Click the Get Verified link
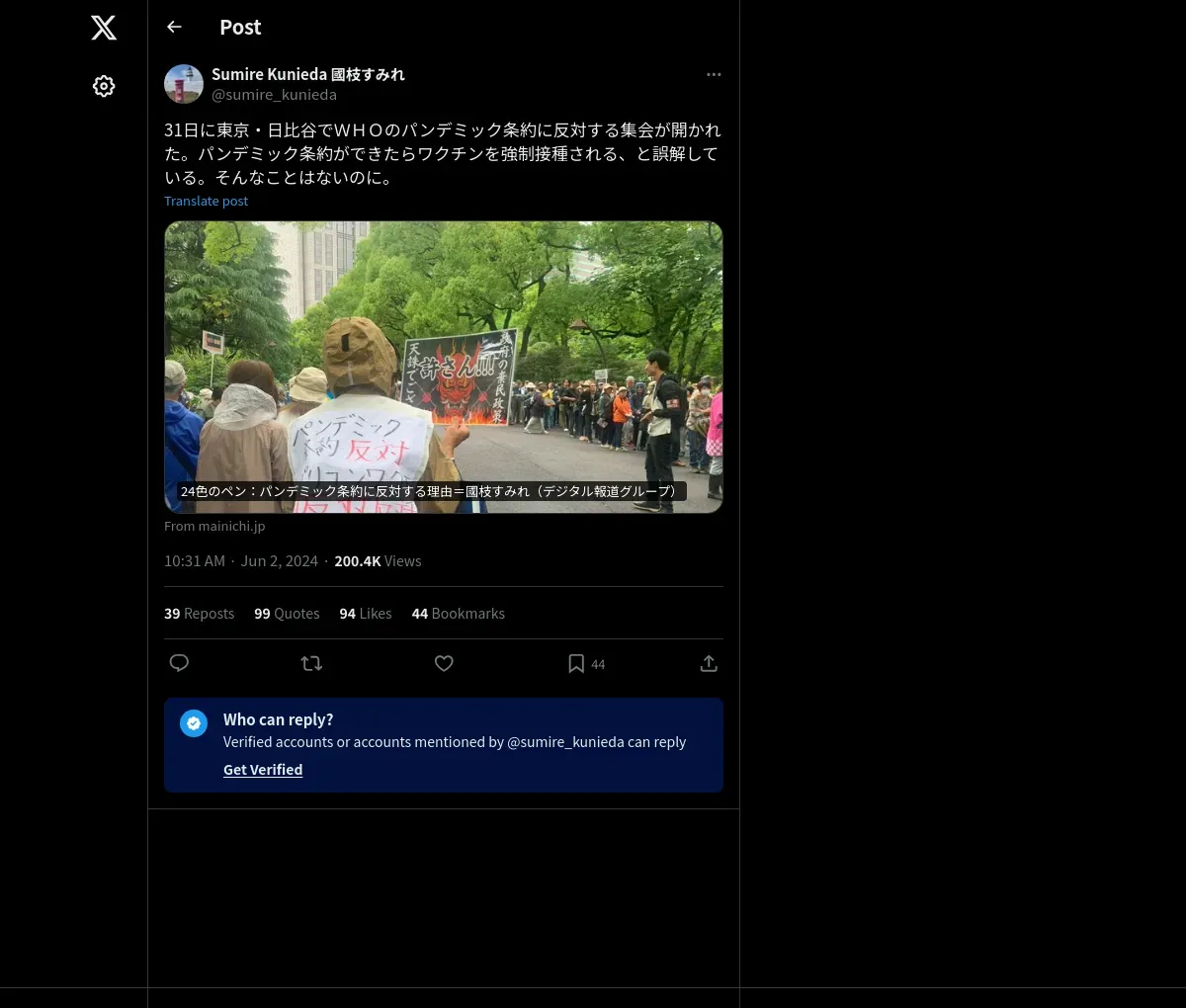 tap(263, 770)
